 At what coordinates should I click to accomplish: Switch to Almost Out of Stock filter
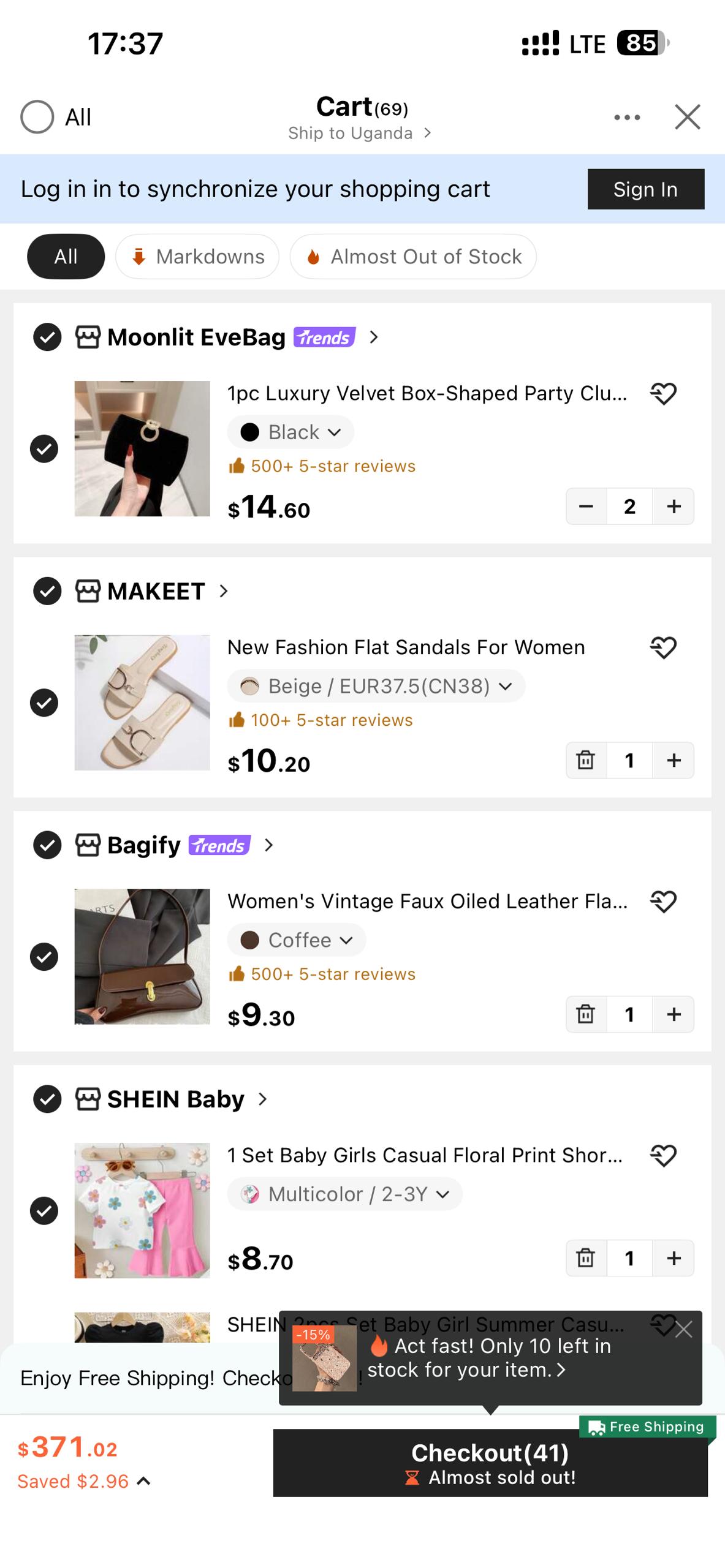tap(413, 257)
